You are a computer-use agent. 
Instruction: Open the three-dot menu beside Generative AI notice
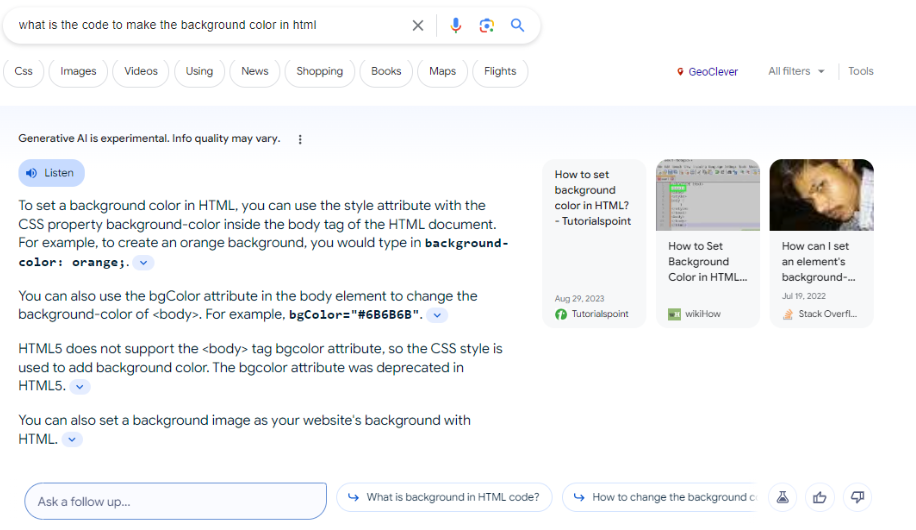point(300,139)
